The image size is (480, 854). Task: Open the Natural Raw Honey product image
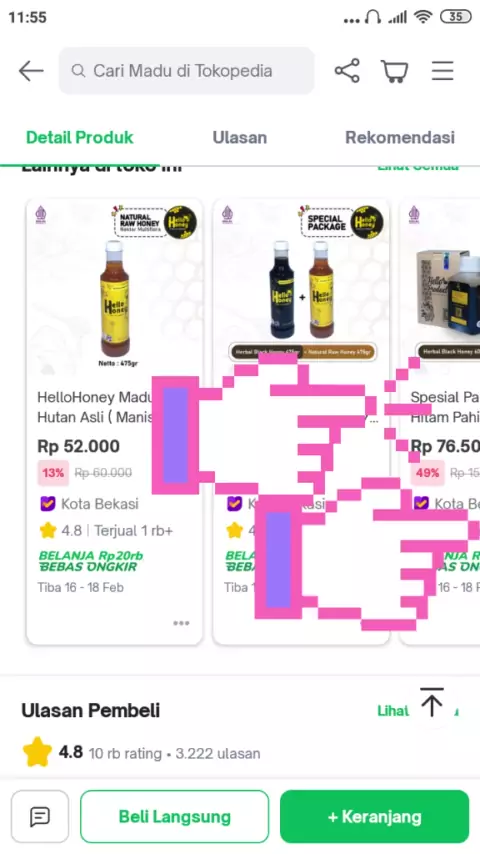tap(114, 289)
